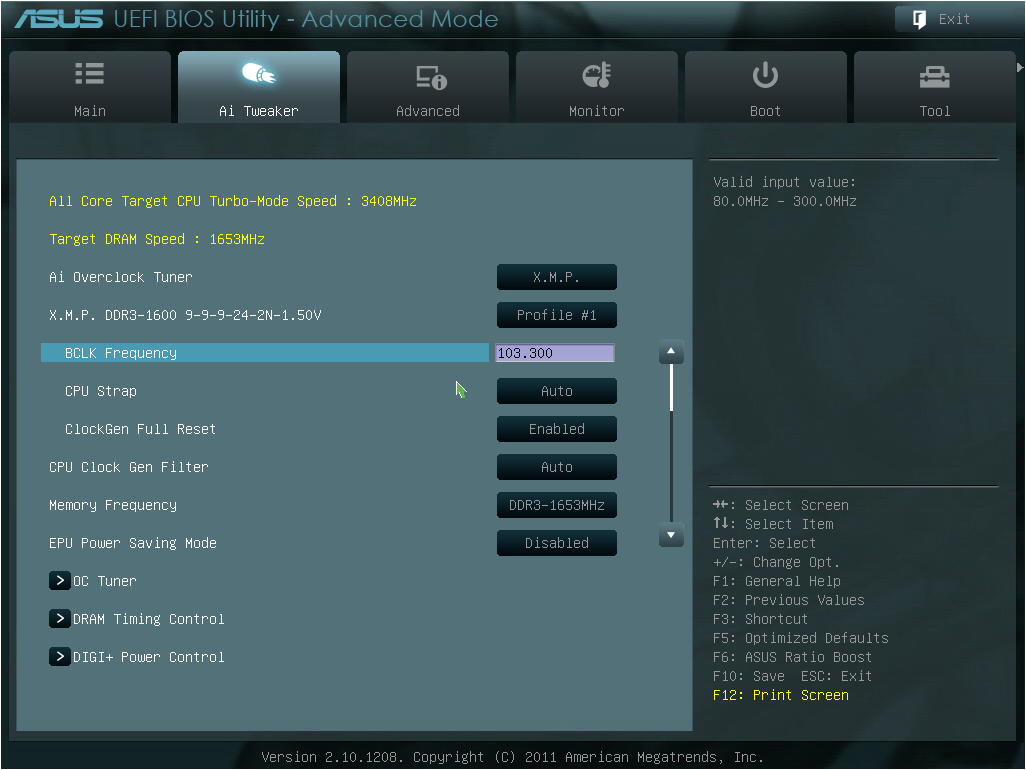Screen dimensions: 1026x770
Task: Click the Select Screen arrow-keys hint
Action: [781, 505]
